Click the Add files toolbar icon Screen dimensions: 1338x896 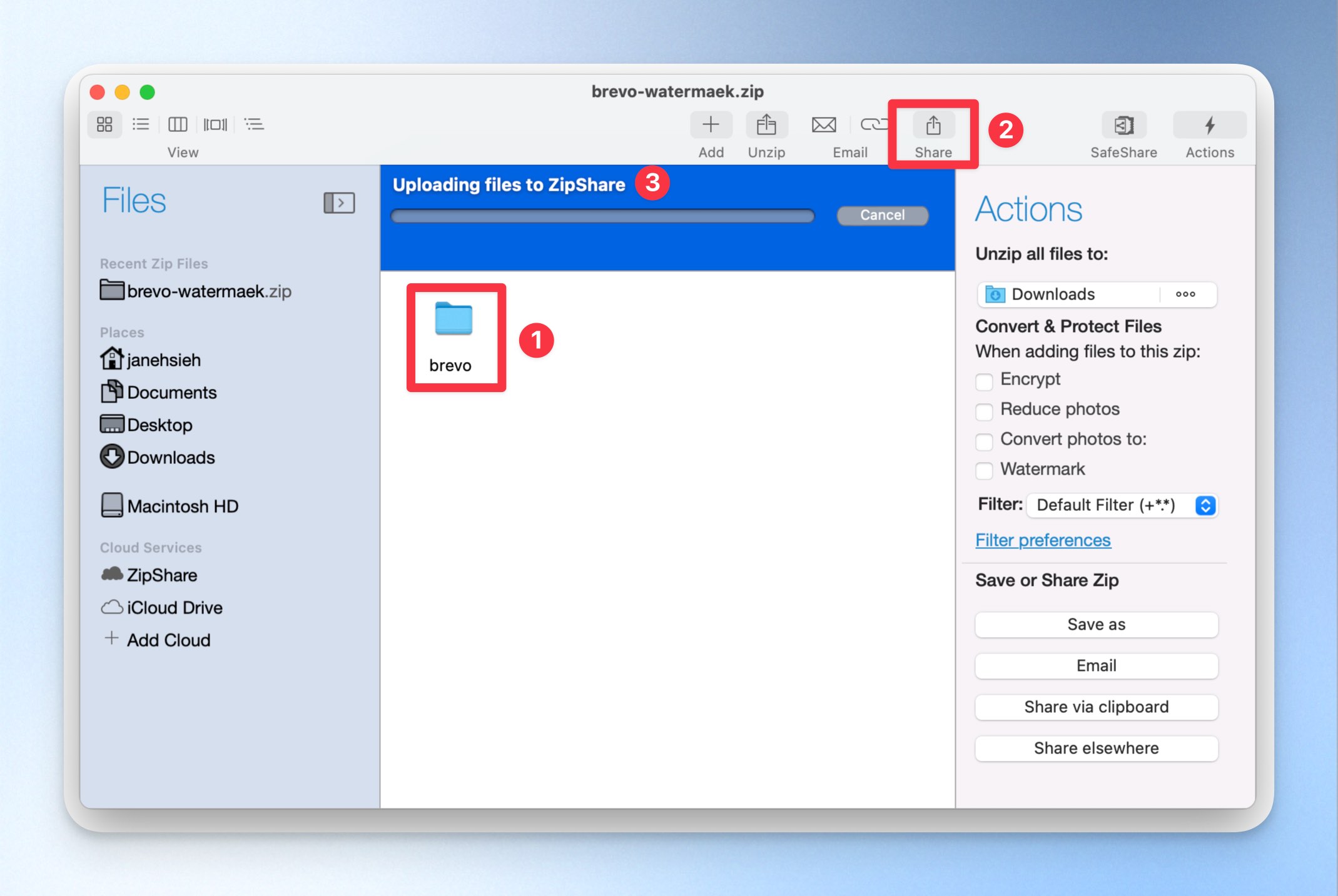pos(711,124)
